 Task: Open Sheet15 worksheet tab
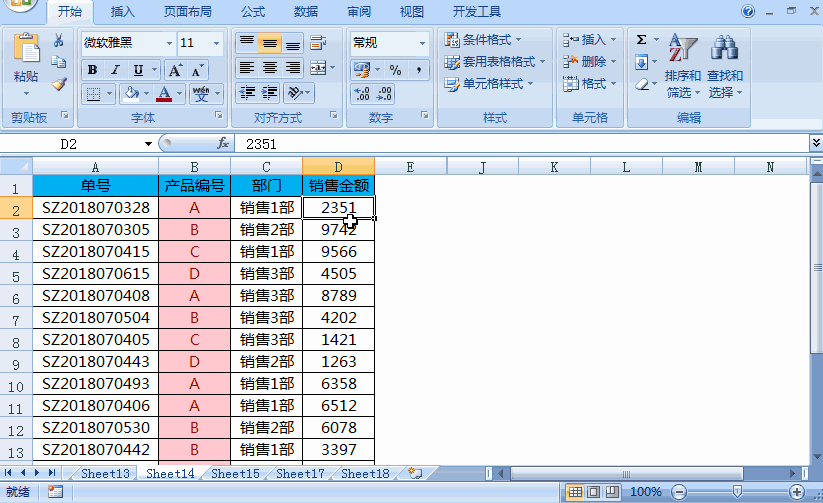(x=235, y=474)
